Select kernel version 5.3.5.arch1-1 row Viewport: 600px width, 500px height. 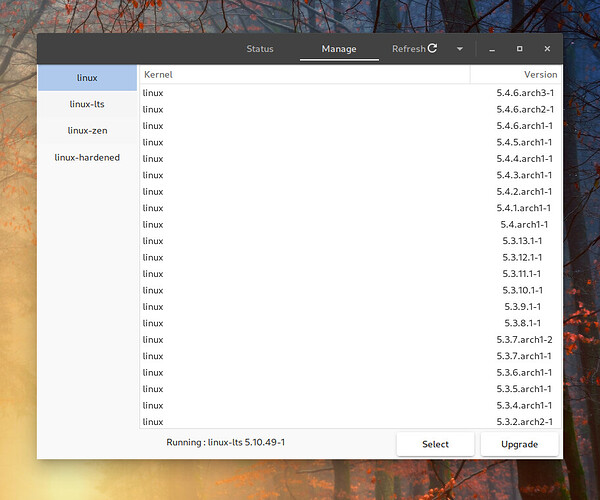351,389
